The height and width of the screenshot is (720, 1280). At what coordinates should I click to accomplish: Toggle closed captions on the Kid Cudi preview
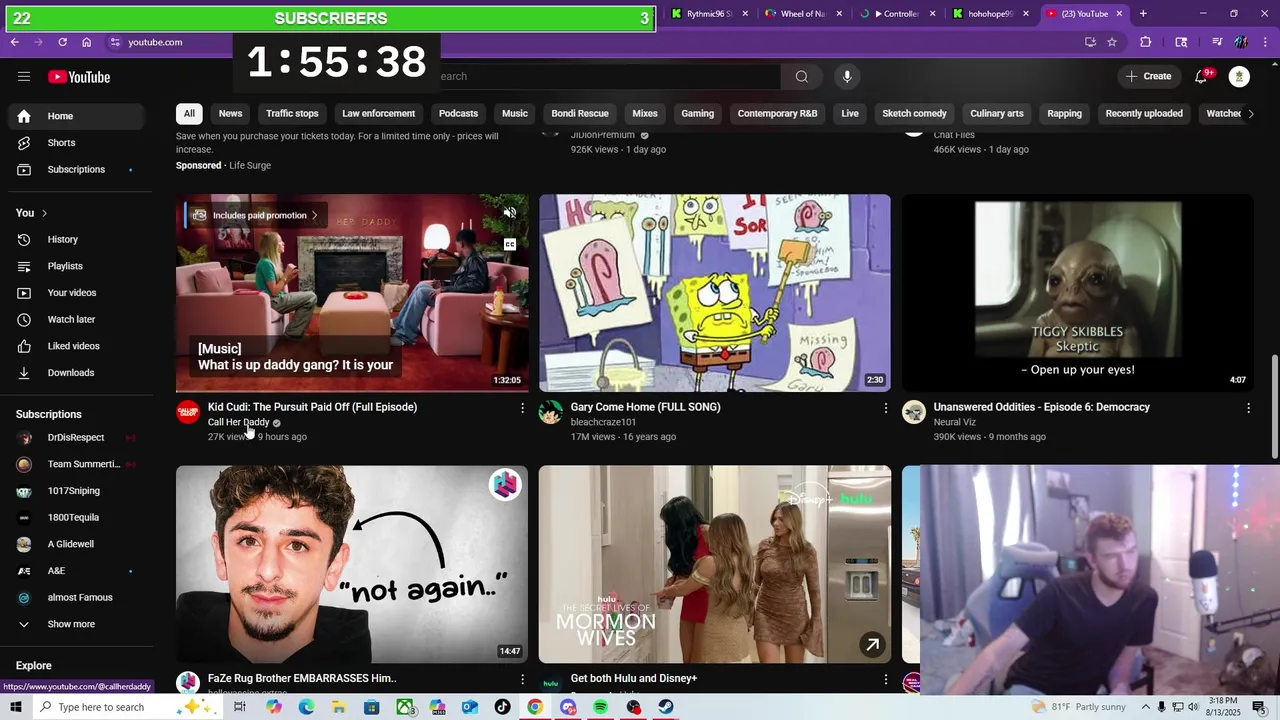510,245
